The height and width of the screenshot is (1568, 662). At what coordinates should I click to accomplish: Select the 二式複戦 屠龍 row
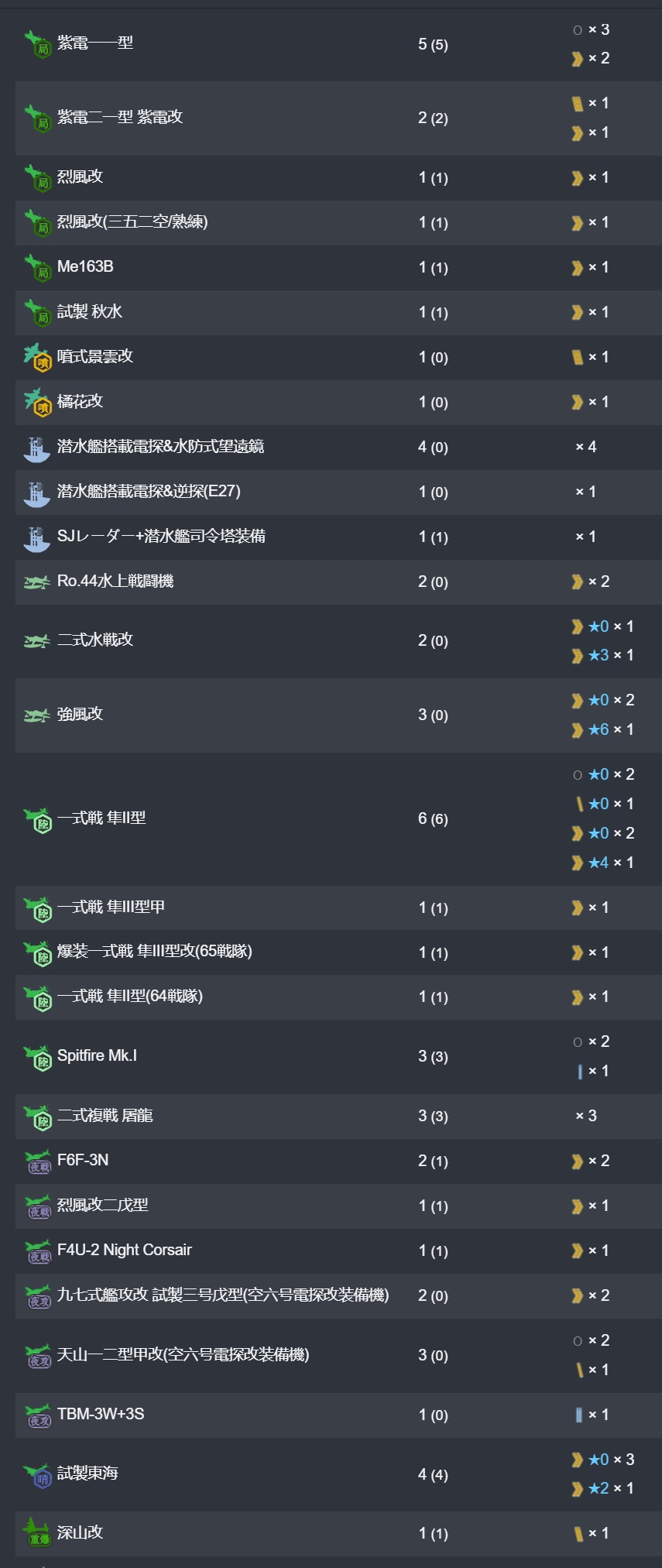click(x=338, y=1117)
